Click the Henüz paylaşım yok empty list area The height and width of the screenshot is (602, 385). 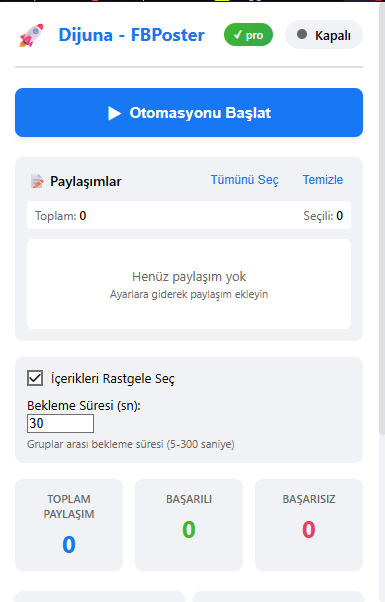coord(189,284)
